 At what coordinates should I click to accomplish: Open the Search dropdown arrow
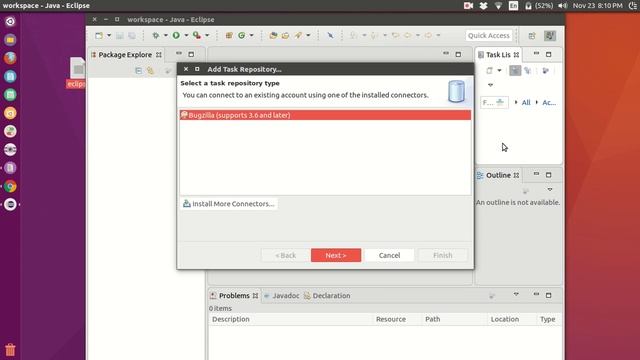[308, 36]
